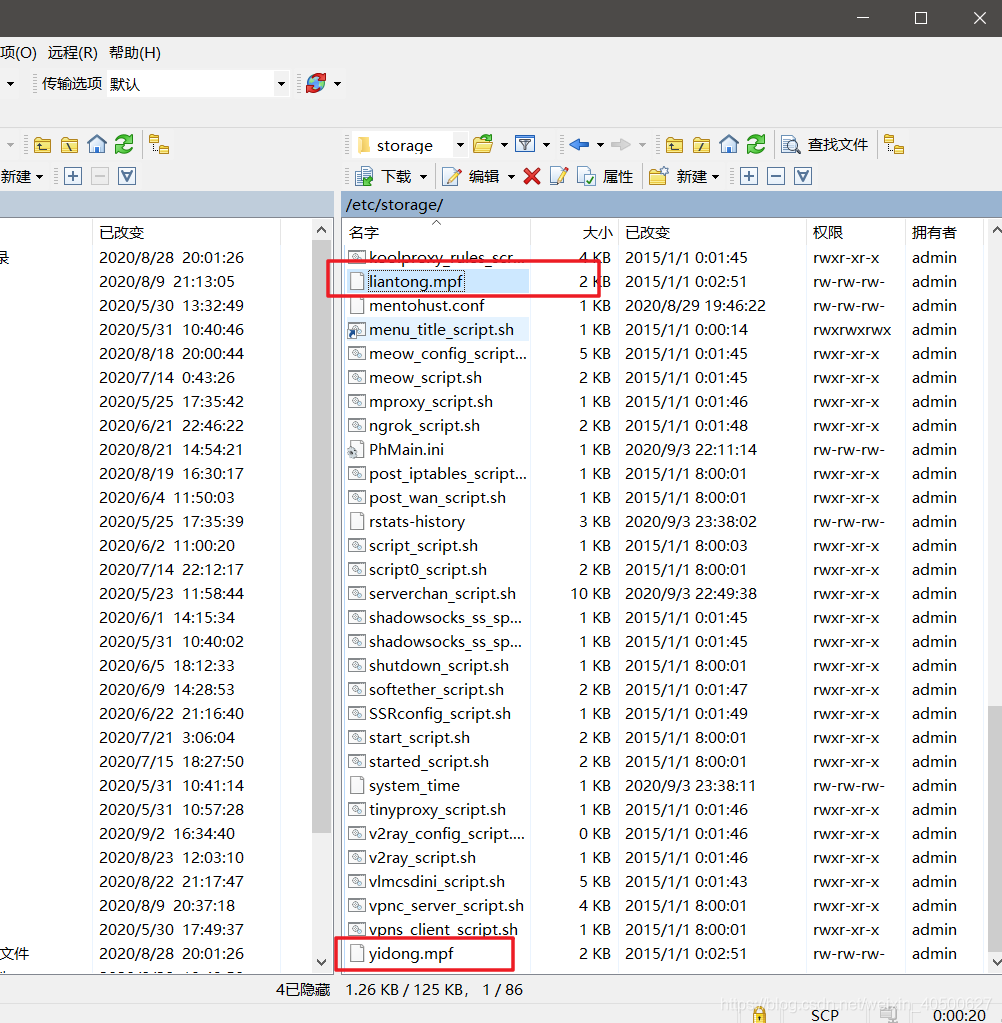1002x1023 pixels.
Task: Go to local root directory icon
Action: [x=69, y=144]
